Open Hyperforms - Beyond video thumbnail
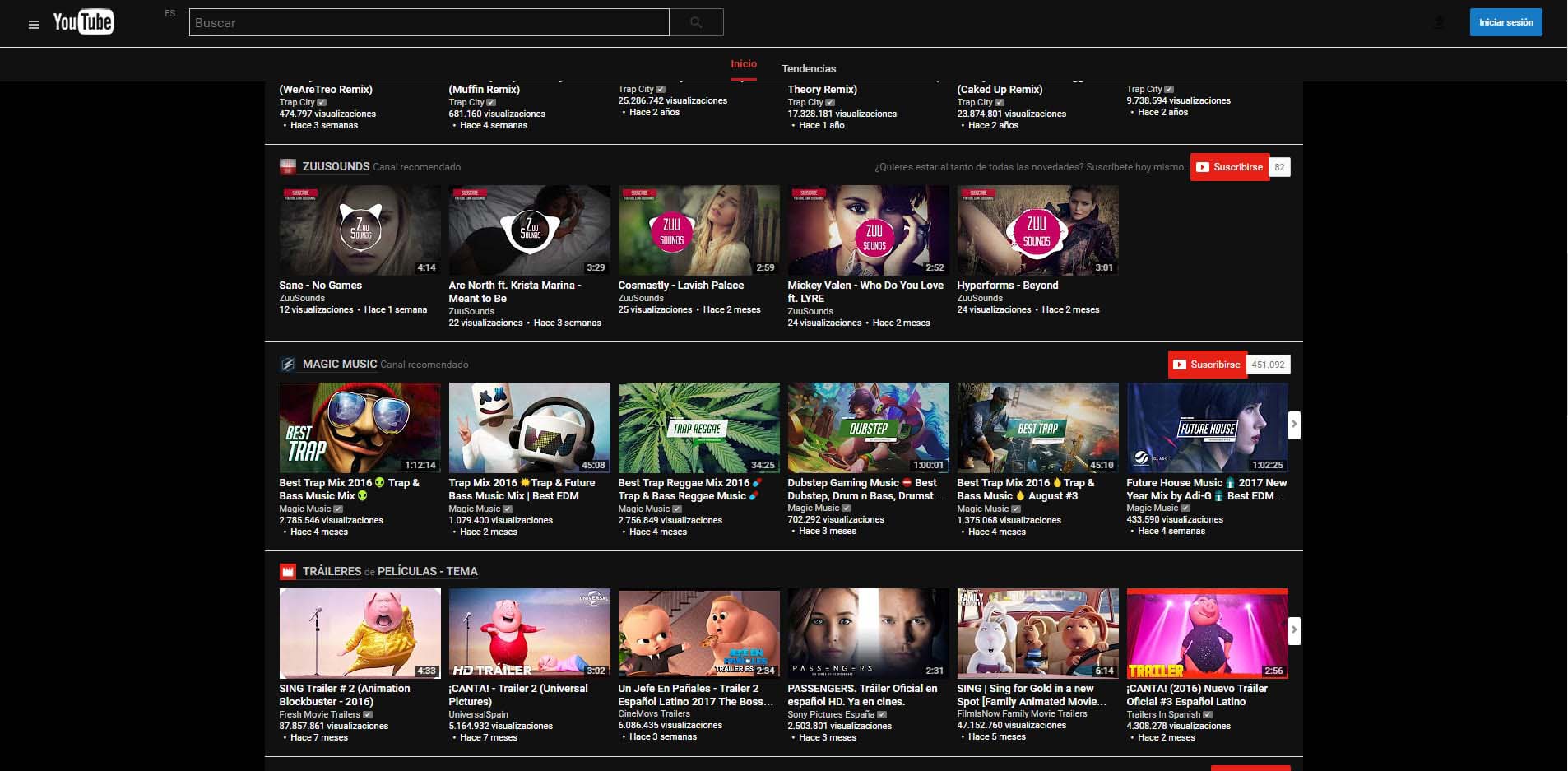This screenshot has height=771, width=1568. [1037, 230]
